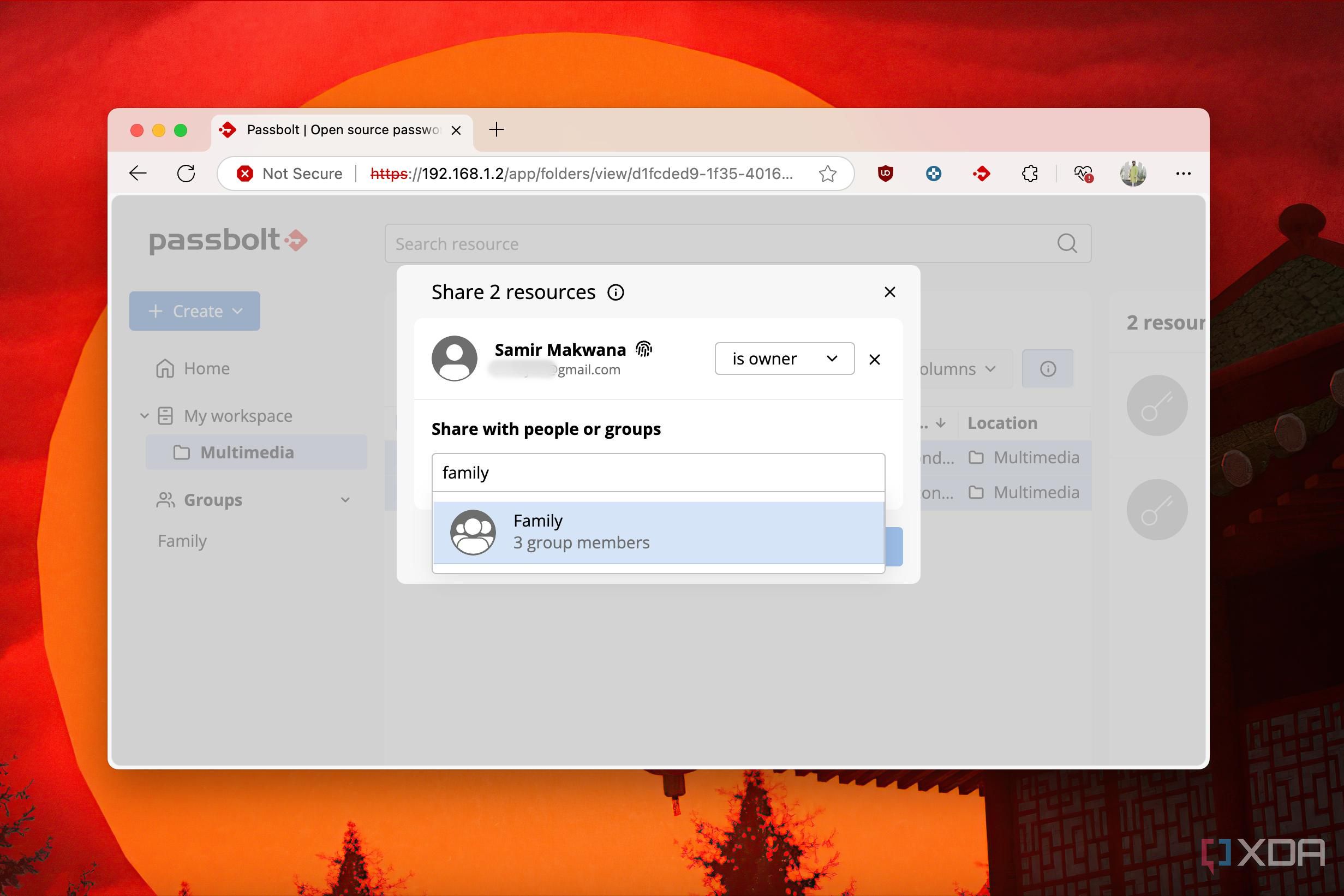Click the Location column header

pyautogui.click(x=1002, y=423)
